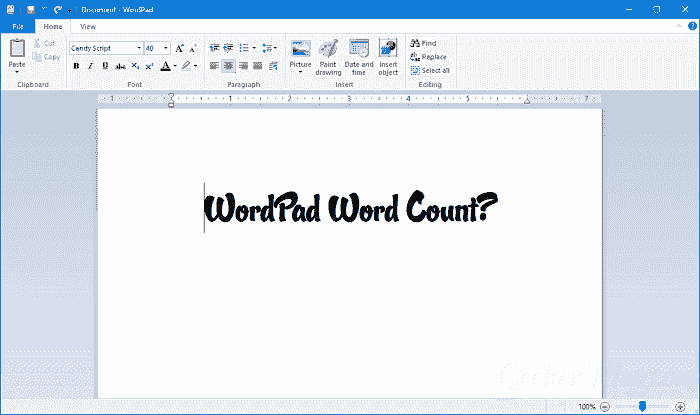This screenshot has height=415, width=700.
Task: Click Replace in Editing group
Action: [429, 57]
